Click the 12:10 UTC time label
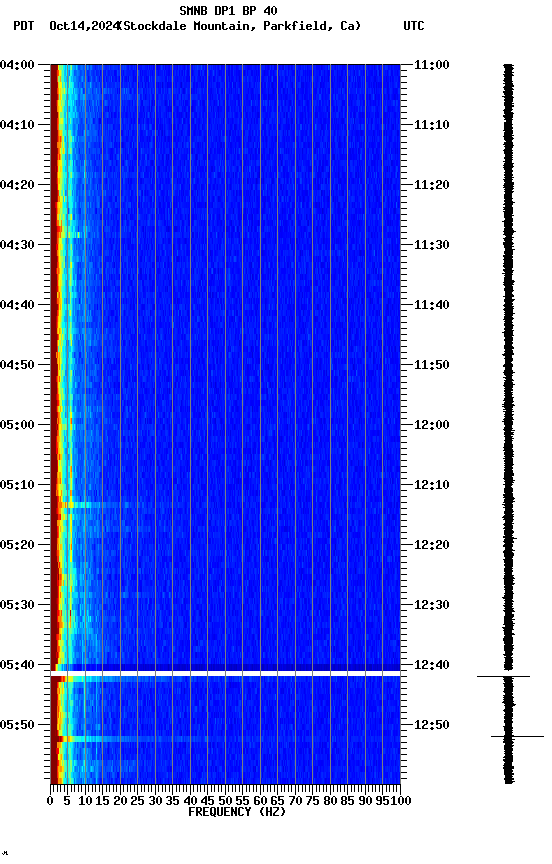The image size is (552, 864). point(432,485)
